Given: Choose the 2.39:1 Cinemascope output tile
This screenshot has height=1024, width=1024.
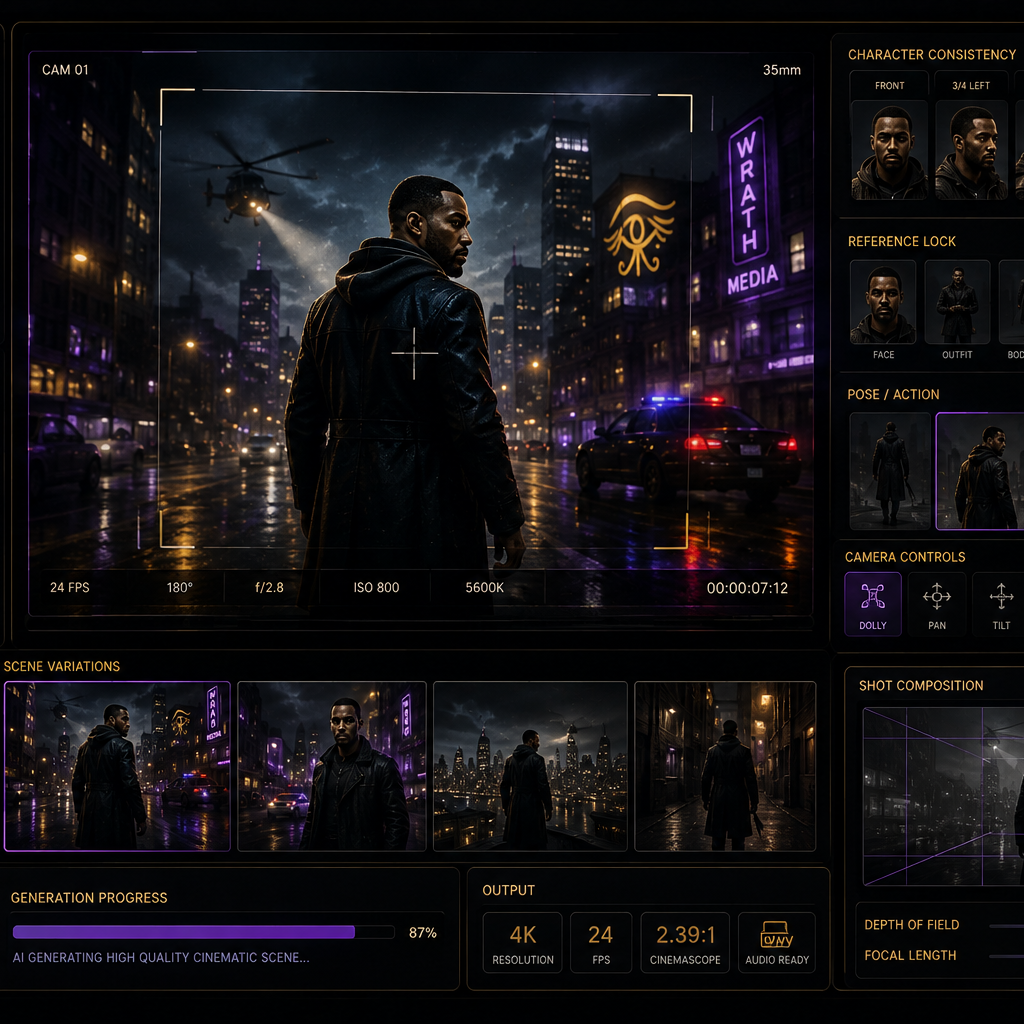Looking at the screenshot, I should coord(685,942).
